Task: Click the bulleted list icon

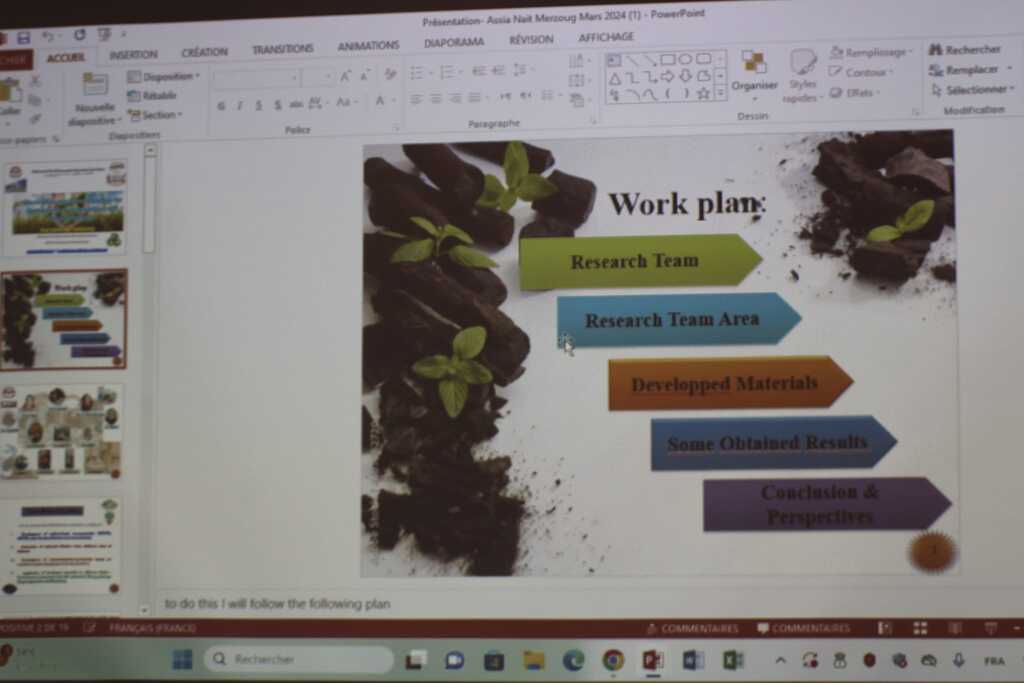Action: click(x=417, y=72)
